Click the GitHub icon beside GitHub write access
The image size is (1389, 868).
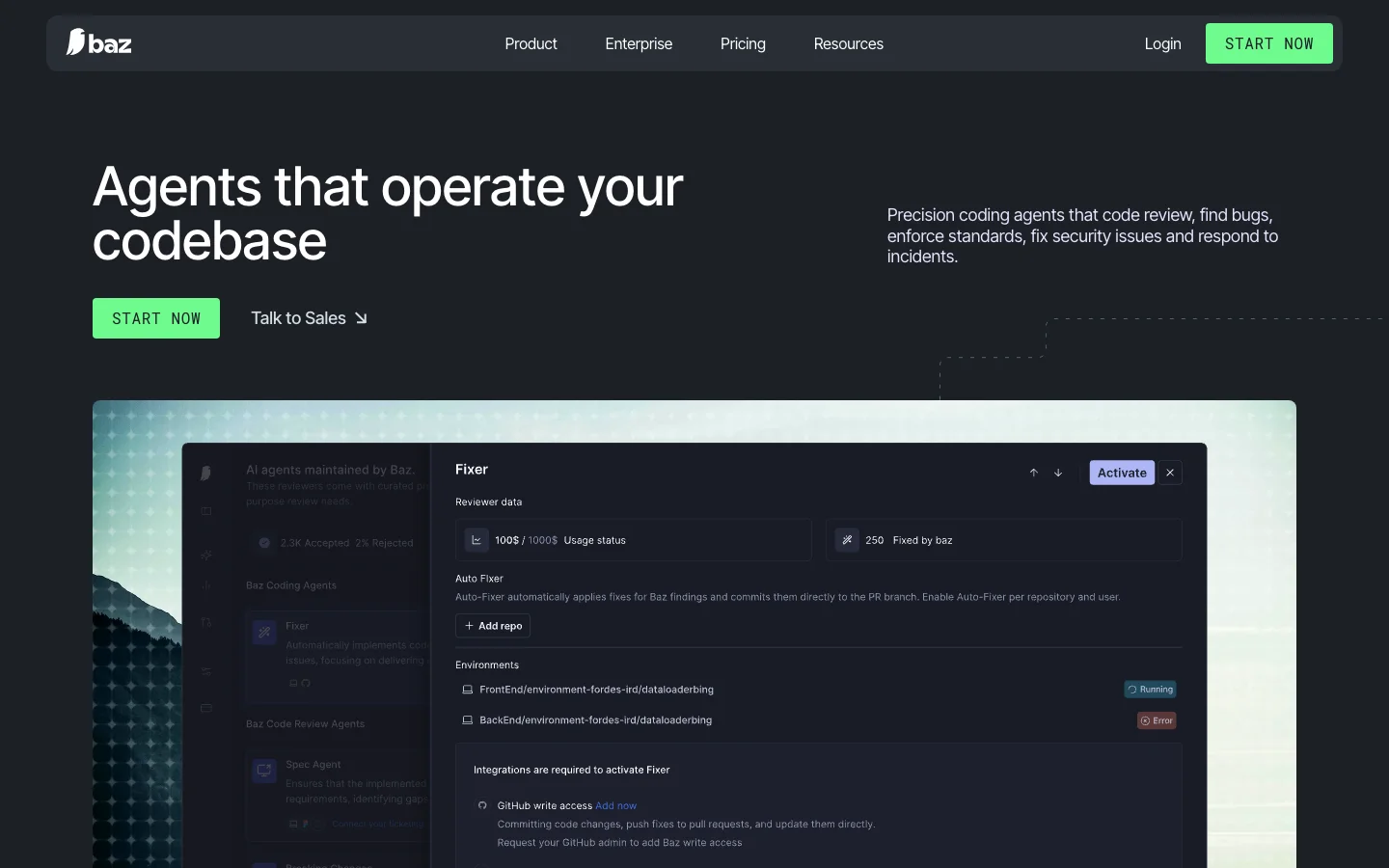(x=482, y=805)
